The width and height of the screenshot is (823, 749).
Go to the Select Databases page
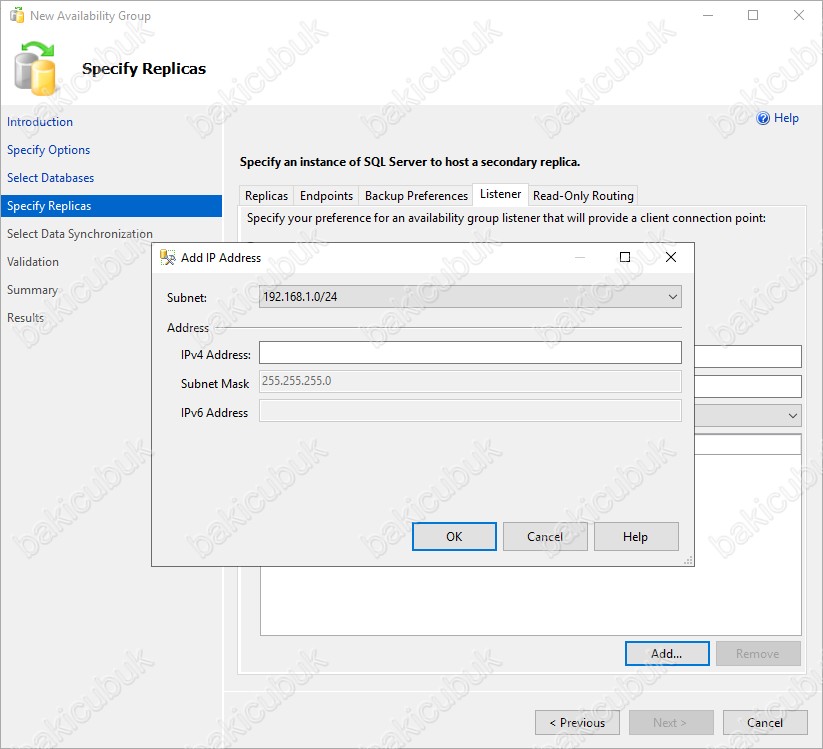point(50,178)
